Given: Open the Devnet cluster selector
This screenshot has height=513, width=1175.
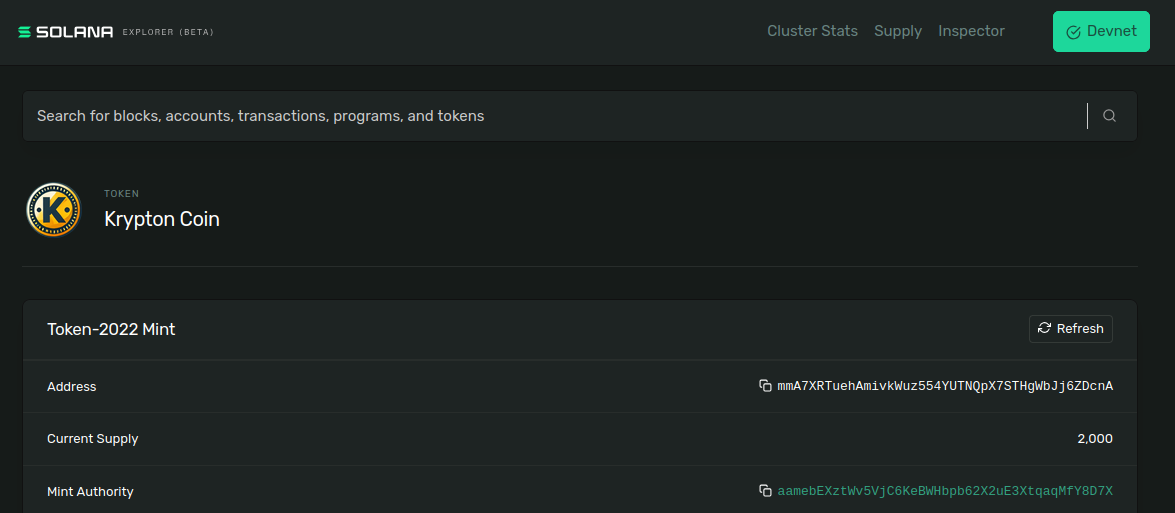Looking at the screenshot, I should coord(1101,32).
